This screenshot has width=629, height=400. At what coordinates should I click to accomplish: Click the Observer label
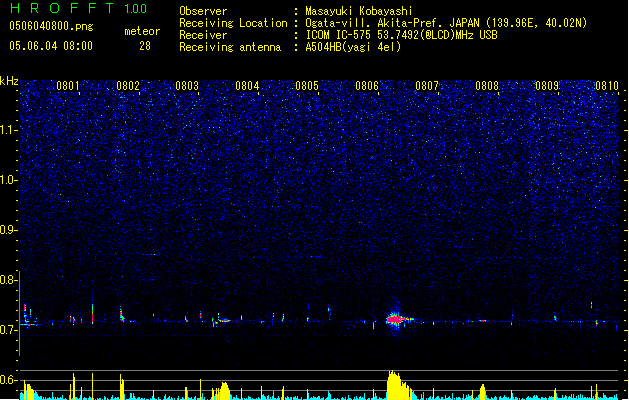tap(203, 11)
